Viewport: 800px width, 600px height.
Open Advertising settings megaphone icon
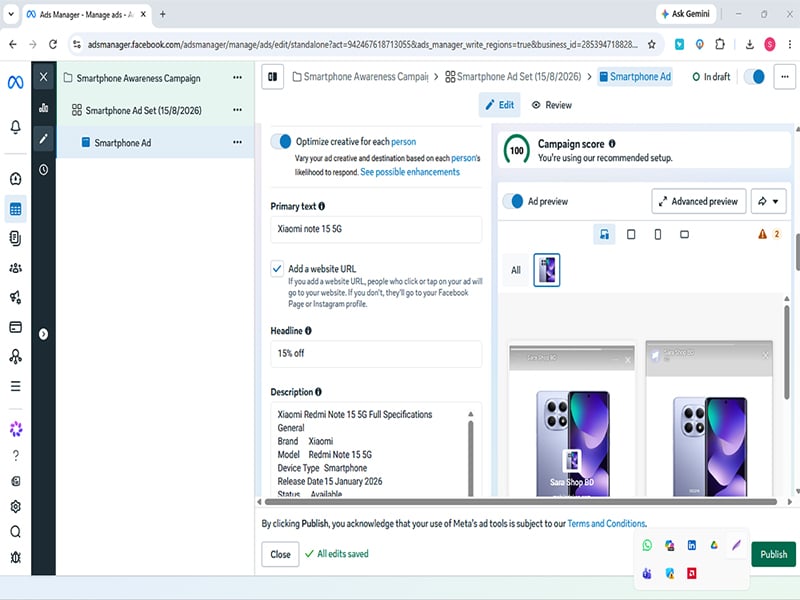[16, 297]
